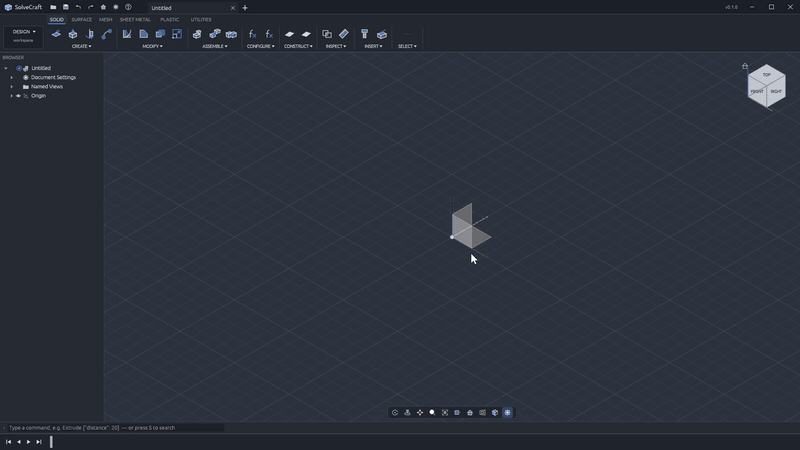Collapse the Untitled root node
Image resolution: width=800 pixels, height=450 pixels.
[x=6, y=68]
